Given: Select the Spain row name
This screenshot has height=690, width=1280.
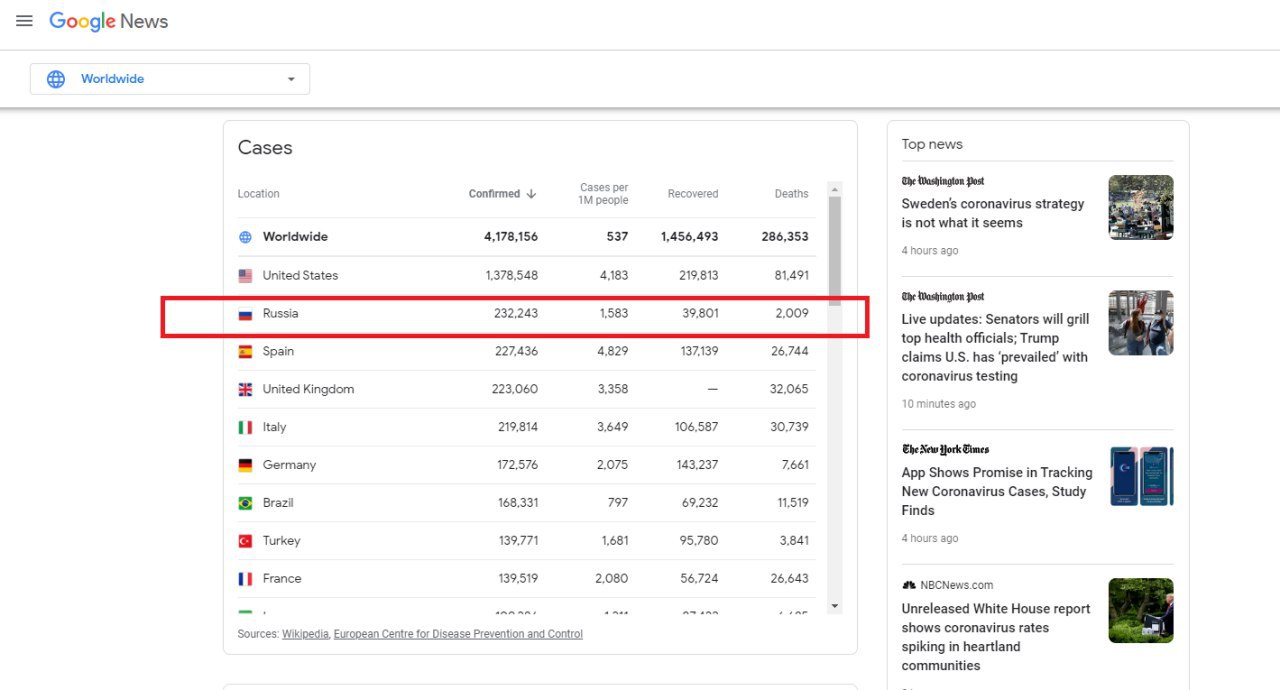Looking at the screenshot, I should pos(278,351).
